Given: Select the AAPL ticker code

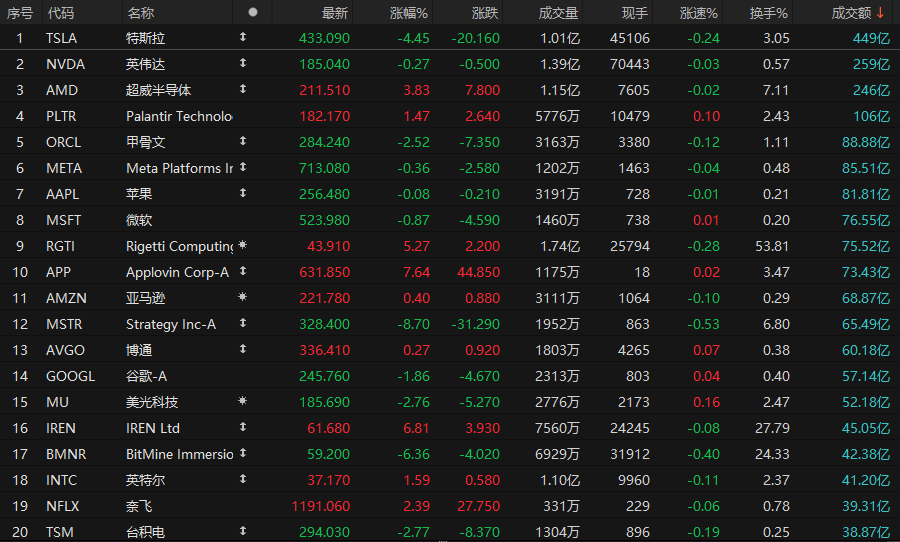Looking at the screenshot, I should [63, 194].
